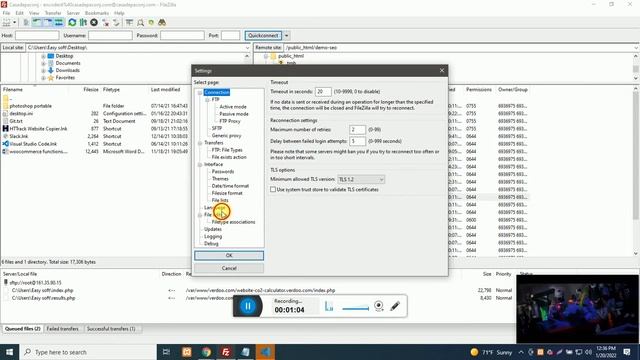This screenshot has width=640, height=360.
Task: Select 'Filetype associations' in settings tree
Action: 233,222
